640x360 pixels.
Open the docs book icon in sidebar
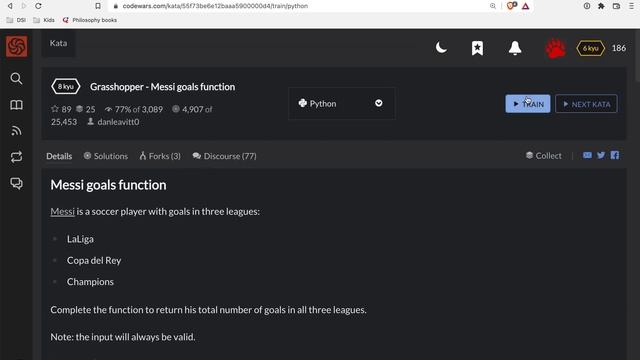pyautogui.click(x=16, y=105)
